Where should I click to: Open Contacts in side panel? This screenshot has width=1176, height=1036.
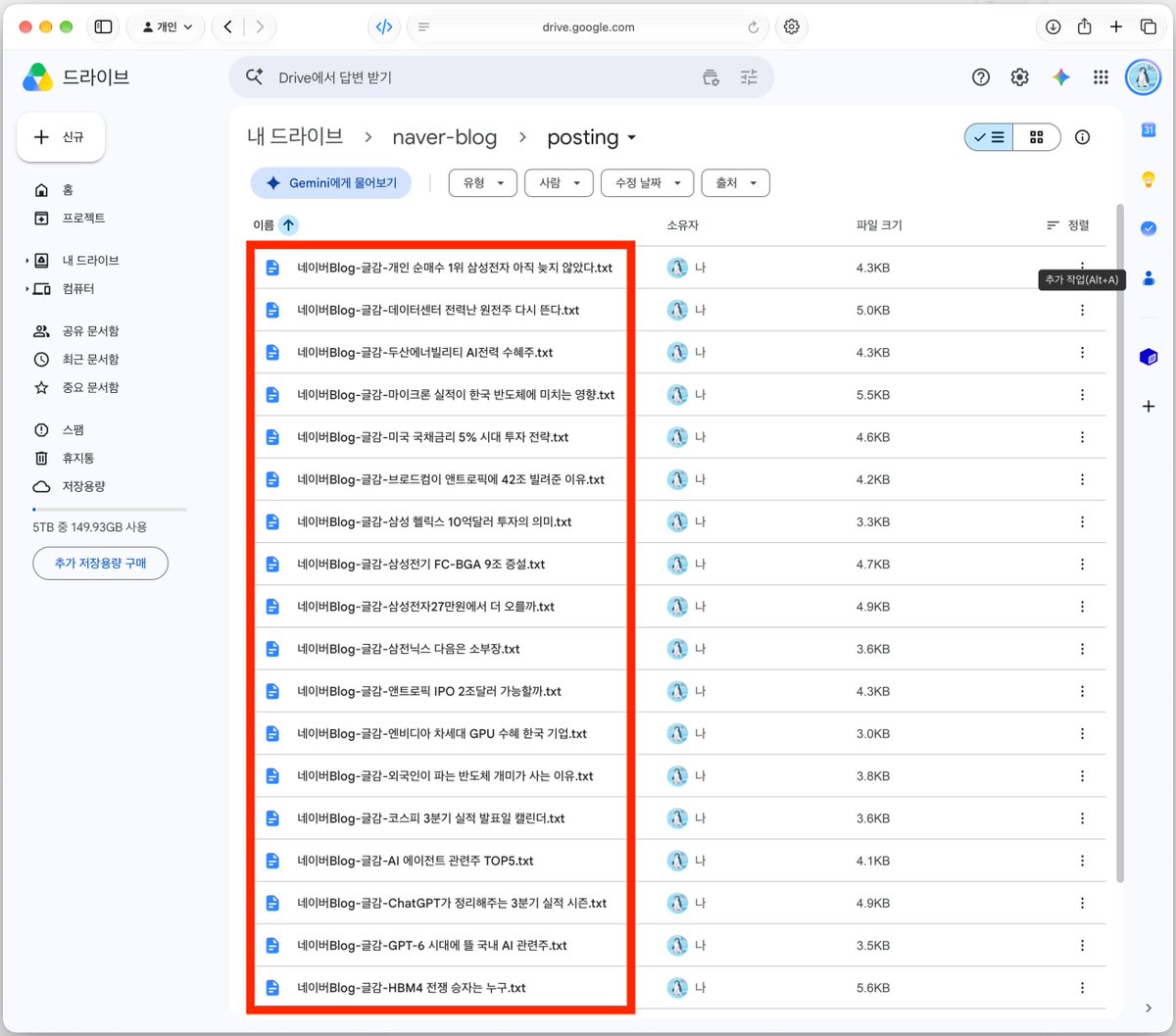1149,278
